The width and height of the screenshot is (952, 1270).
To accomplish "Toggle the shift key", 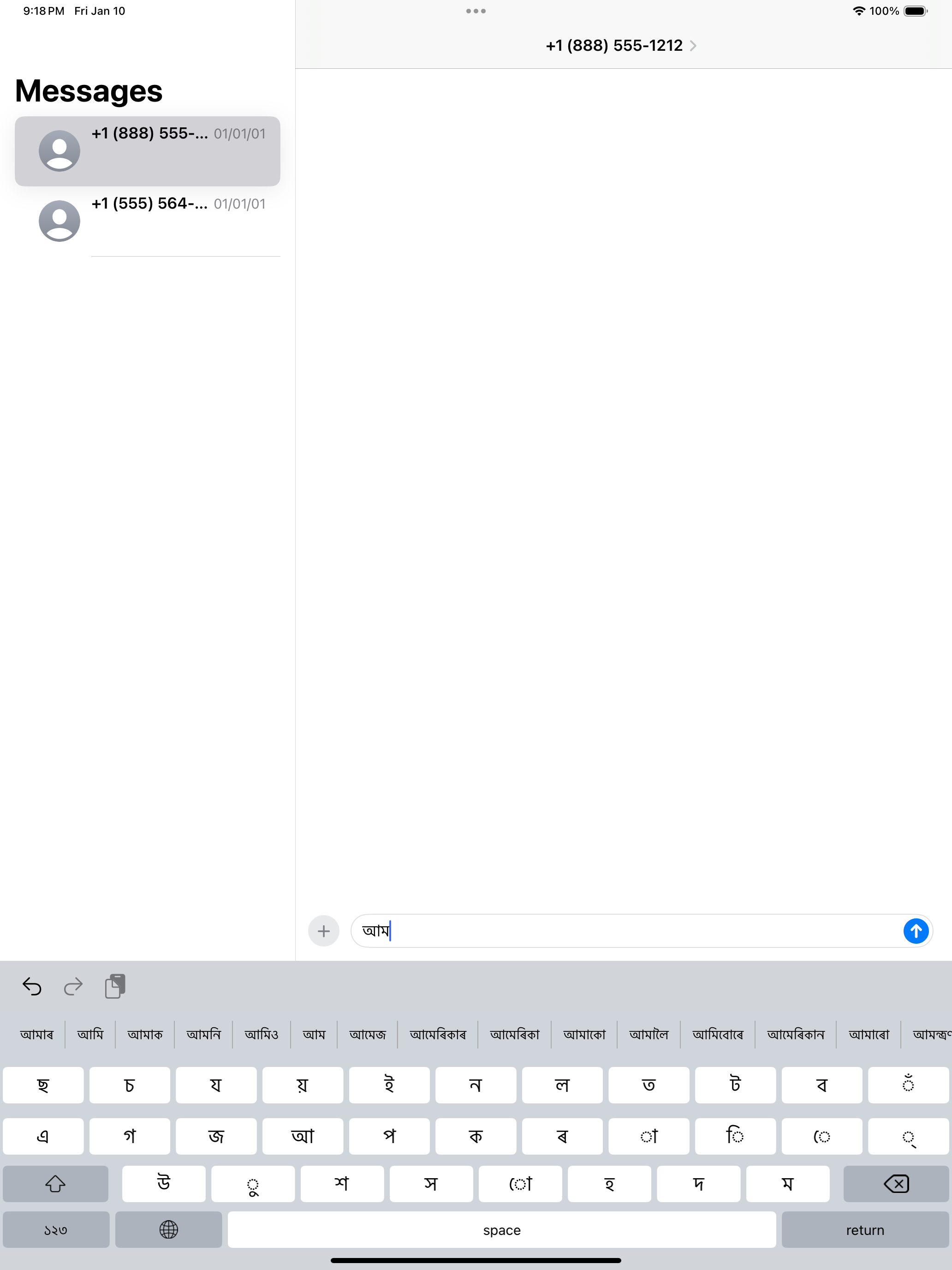I will click(x=56, y=1183).
